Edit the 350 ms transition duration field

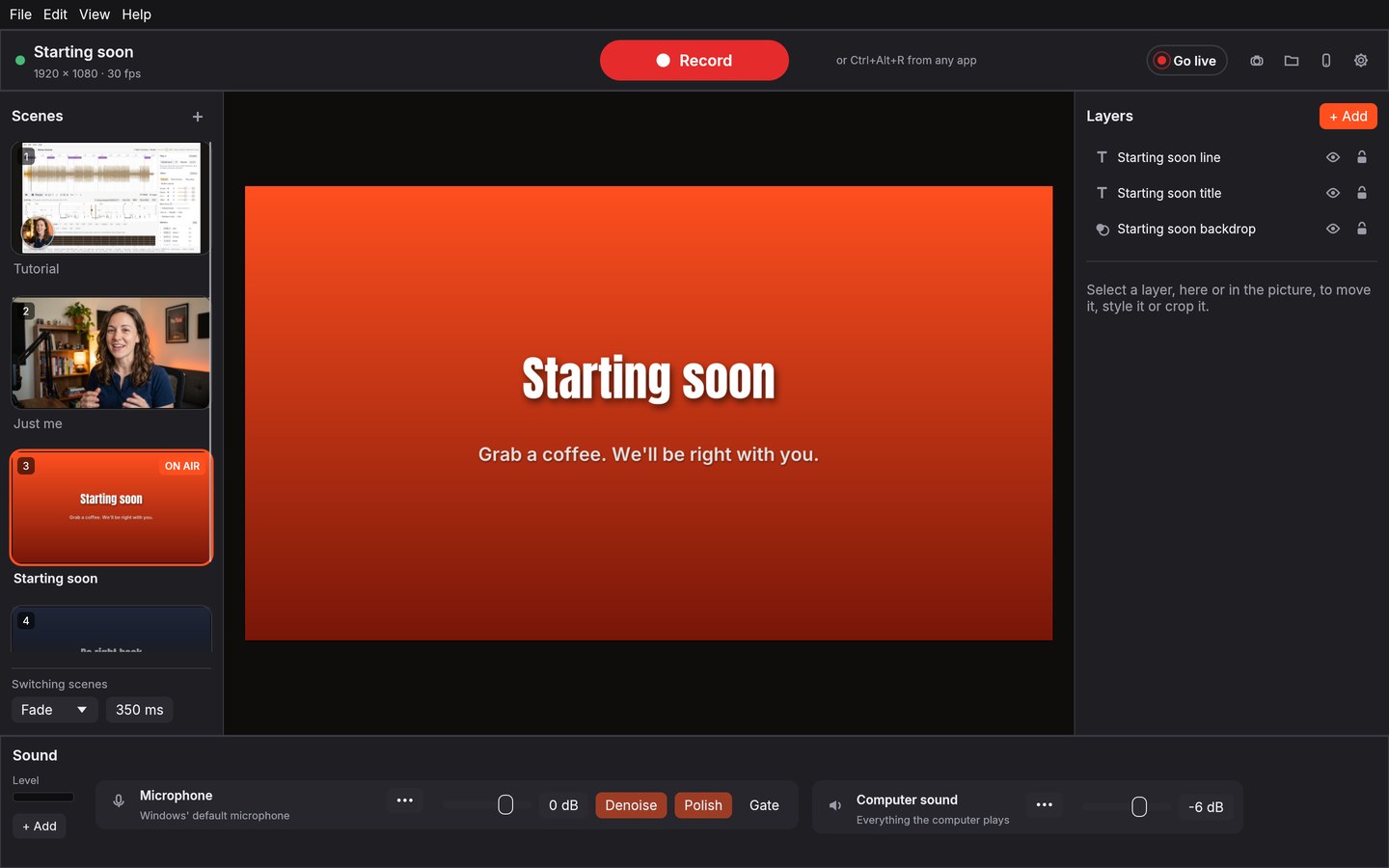click(x=140, y=710)
